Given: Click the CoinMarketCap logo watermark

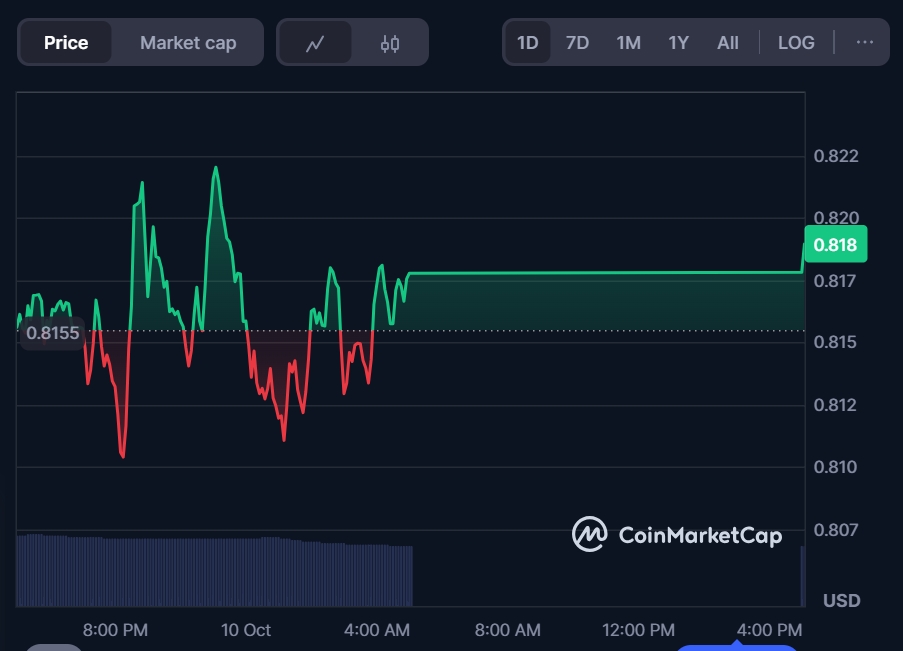Looking at the screenshot, I should pos(677,535).
